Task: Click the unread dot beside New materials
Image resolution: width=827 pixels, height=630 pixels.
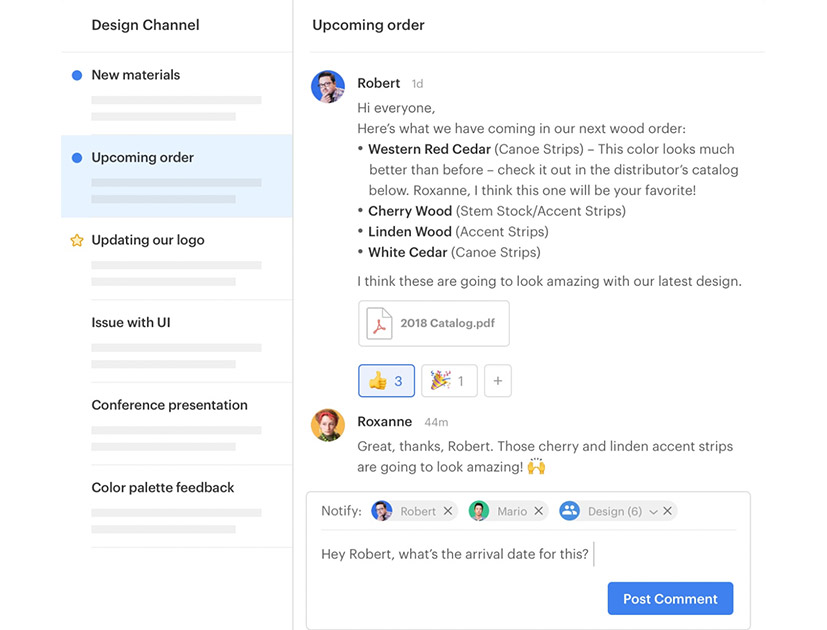Action: coord(77,75)
